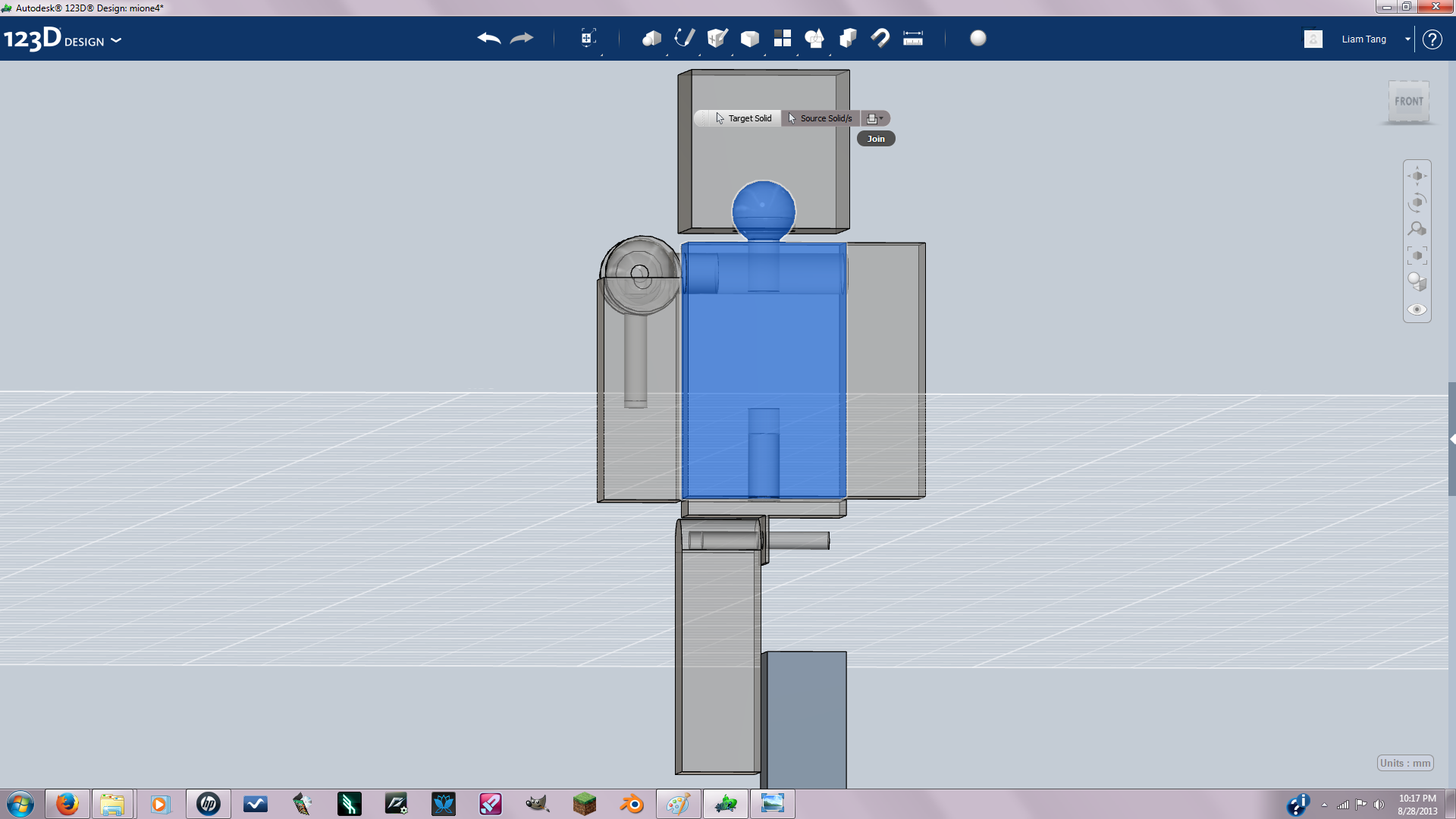Open the Grouping tool

pos(814,39)
